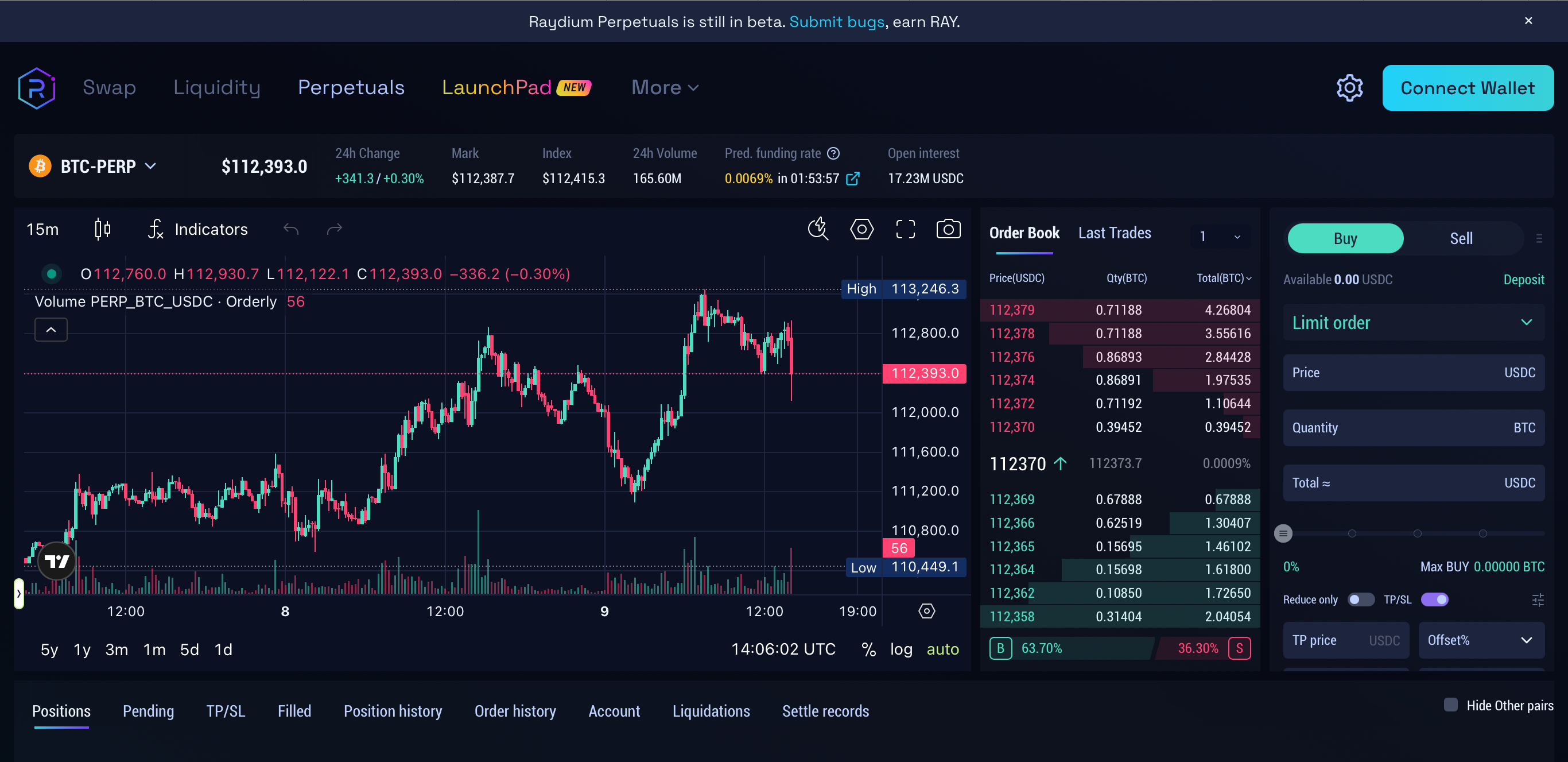Click the undo arrow on chart toolbar
The image size is (1568, 762).
pos(291,229)
